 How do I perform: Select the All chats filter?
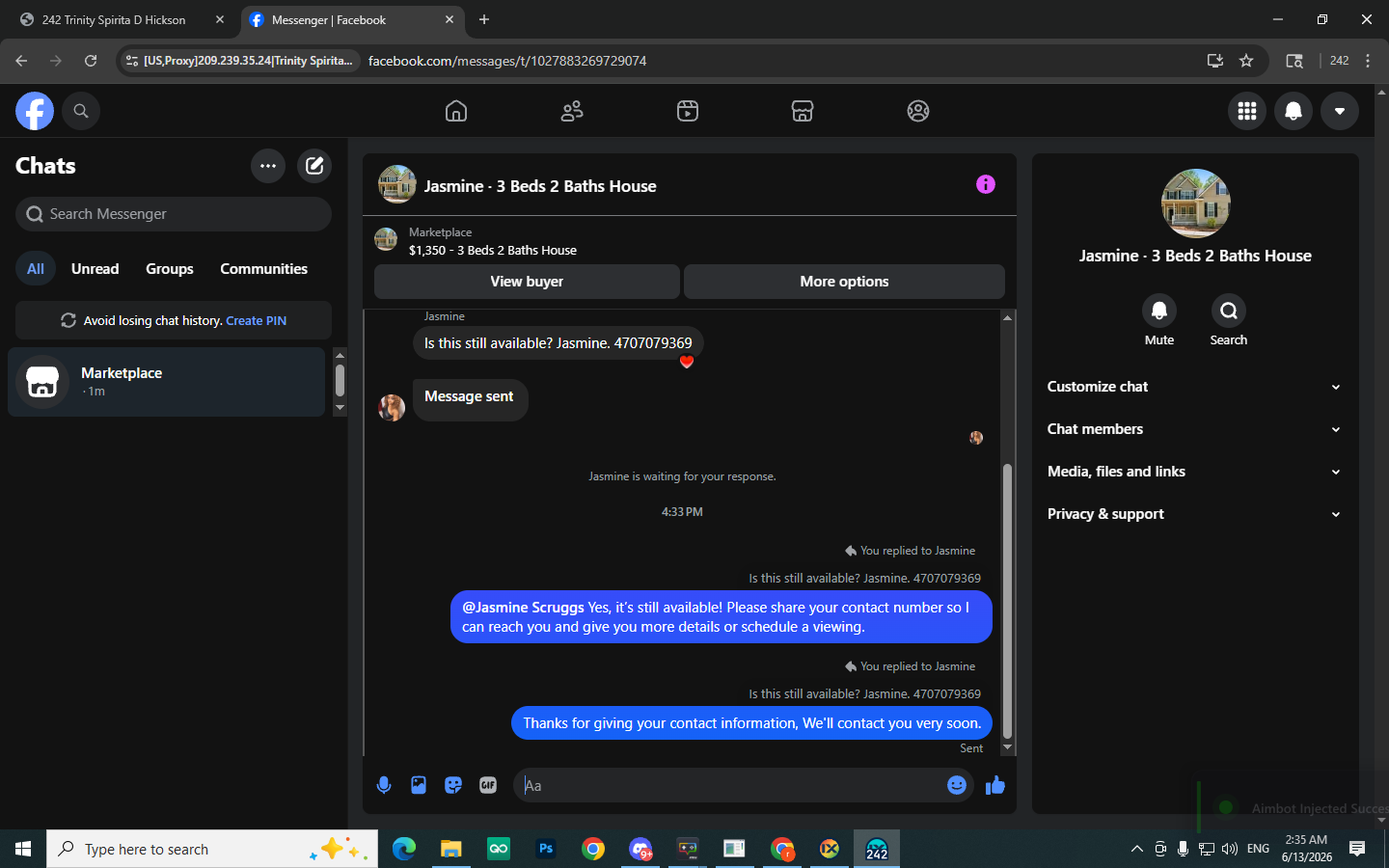pos(36,269)
